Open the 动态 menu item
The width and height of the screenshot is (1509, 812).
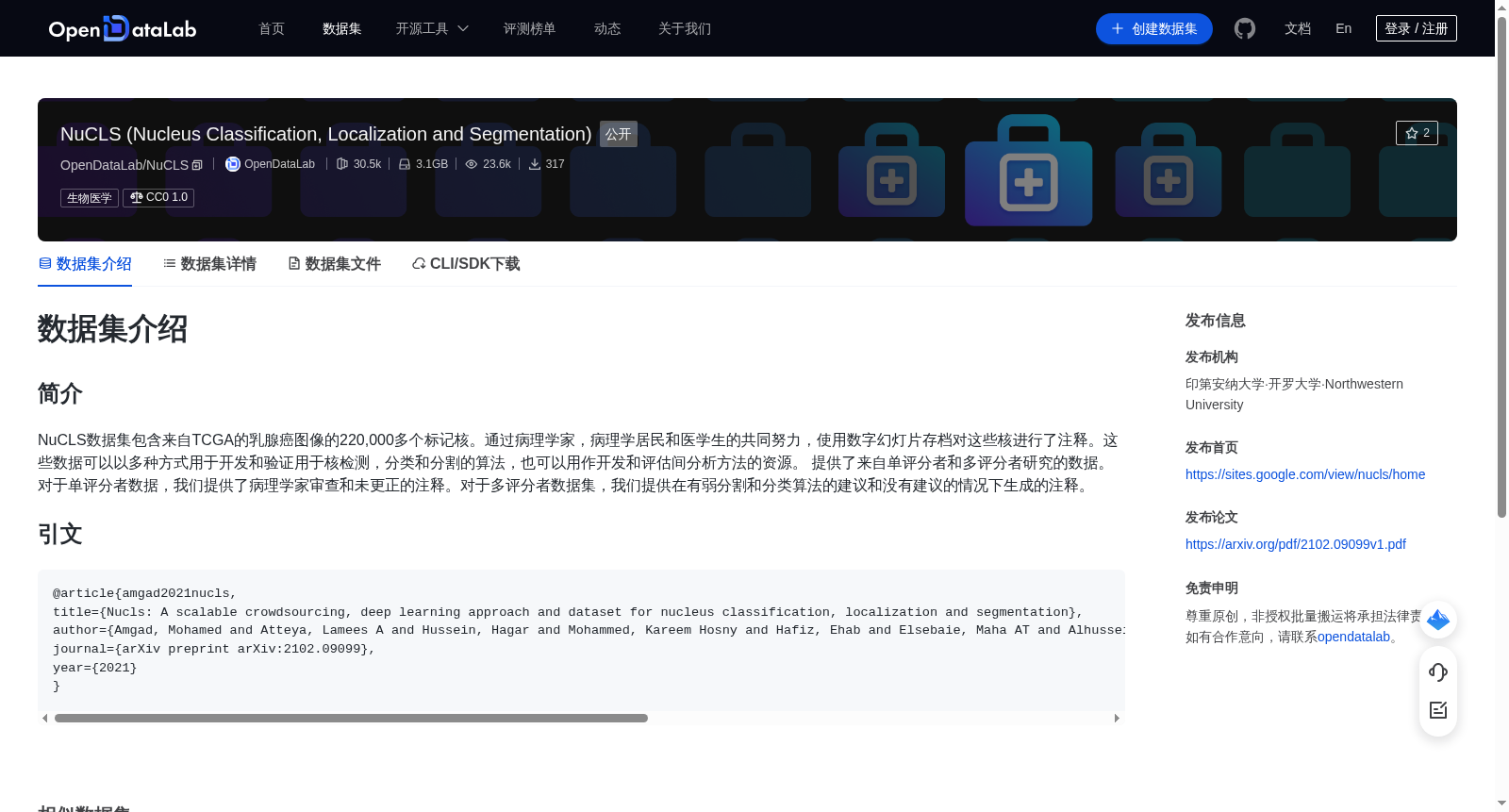coord(607,28)
